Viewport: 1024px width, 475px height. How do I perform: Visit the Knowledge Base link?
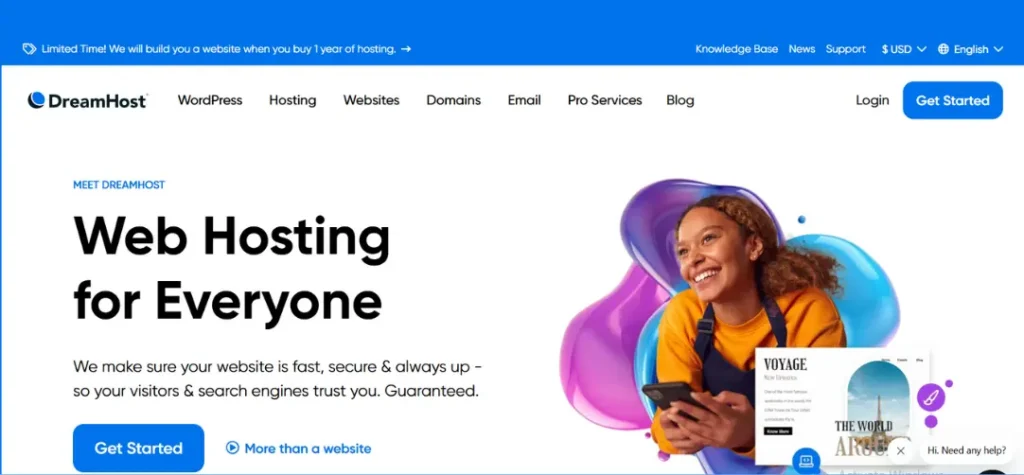coord(737,49)
